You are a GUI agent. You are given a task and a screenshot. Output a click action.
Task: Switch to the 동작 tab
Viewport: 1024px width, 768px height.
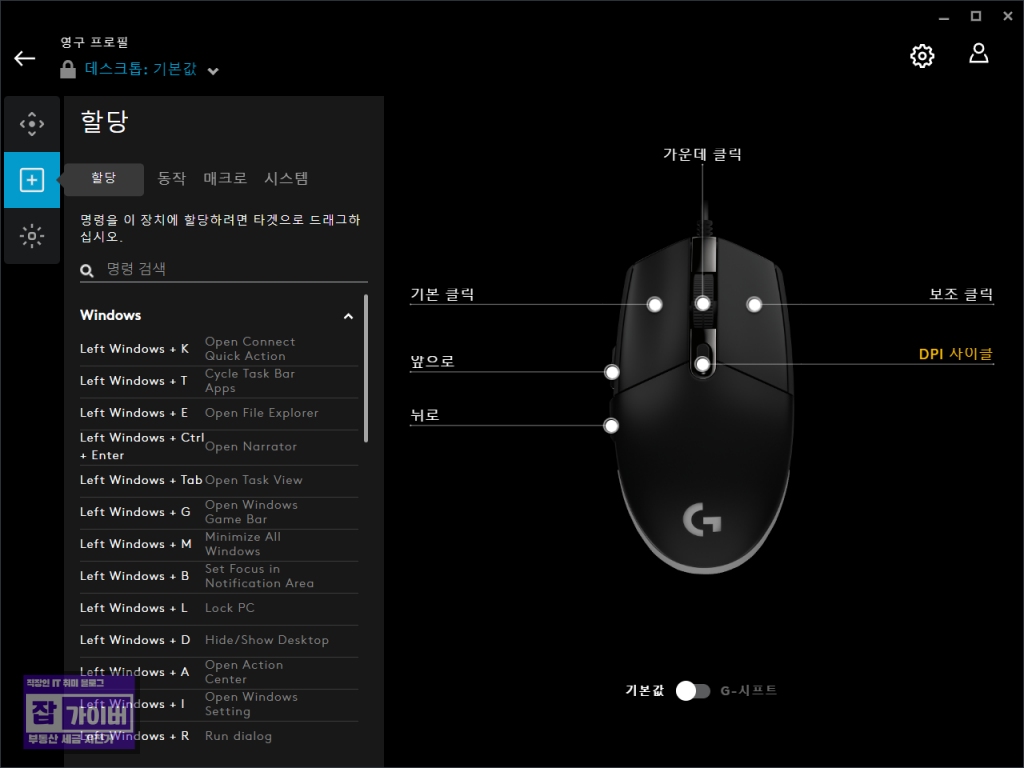point(172,178)
